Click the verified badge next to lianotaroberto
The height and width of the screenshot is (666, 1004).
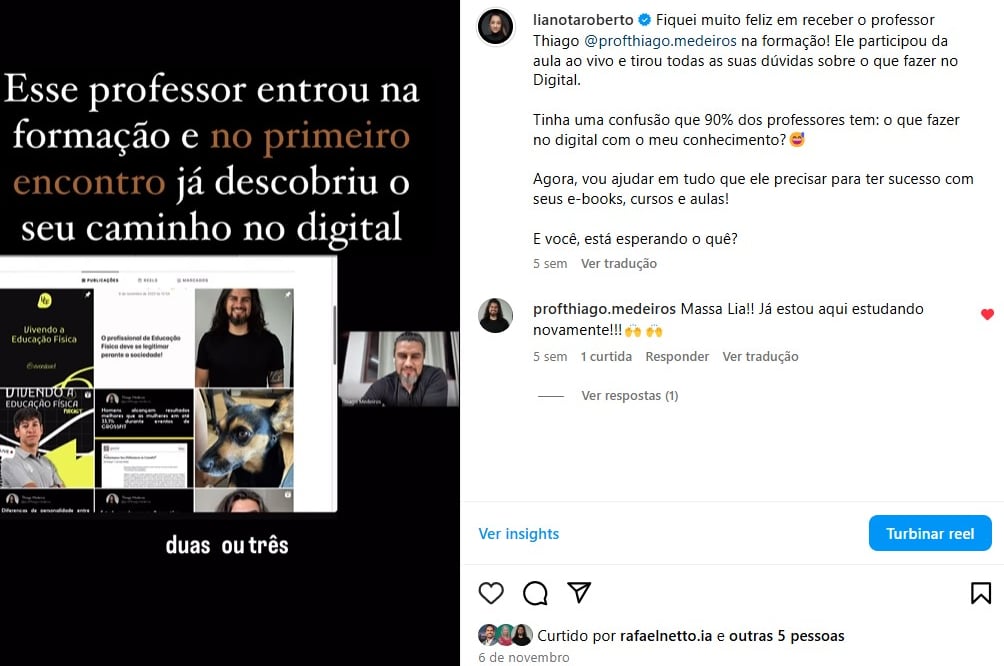coord(645,20)
